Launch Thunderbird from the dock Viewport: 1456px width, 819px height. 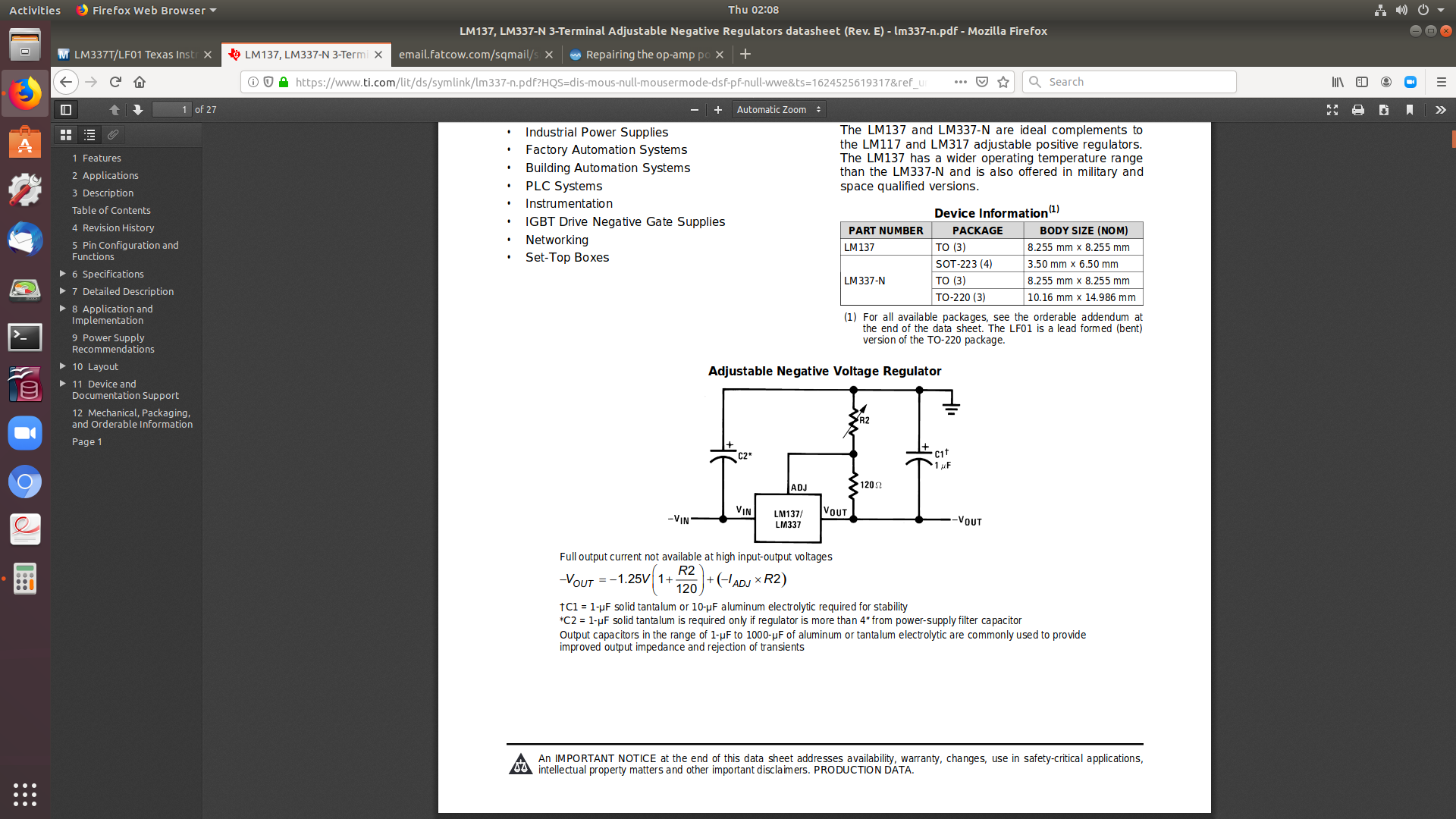25,240
